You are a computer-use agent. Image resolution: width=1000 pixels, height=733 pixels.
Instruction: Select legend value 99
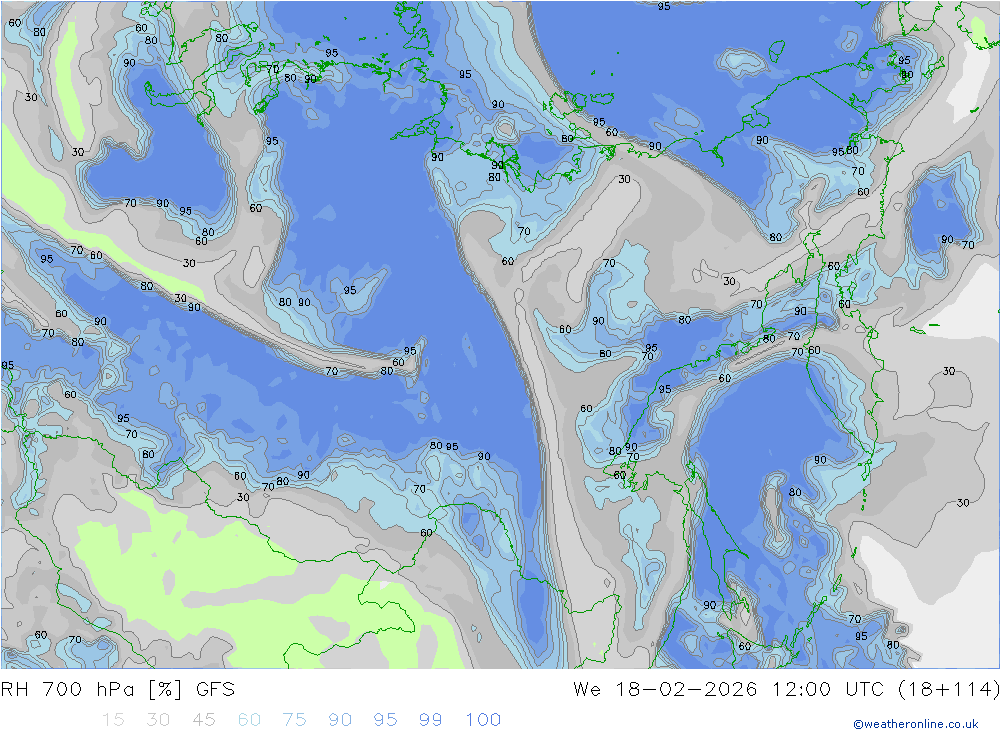431,720
